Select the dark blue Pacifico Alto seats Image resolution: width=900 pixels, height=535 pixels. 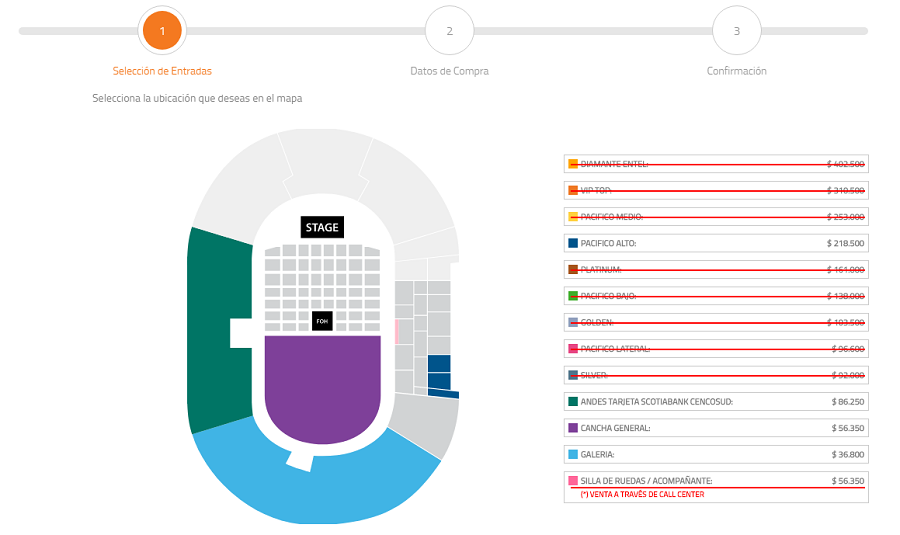click(439, 372)
